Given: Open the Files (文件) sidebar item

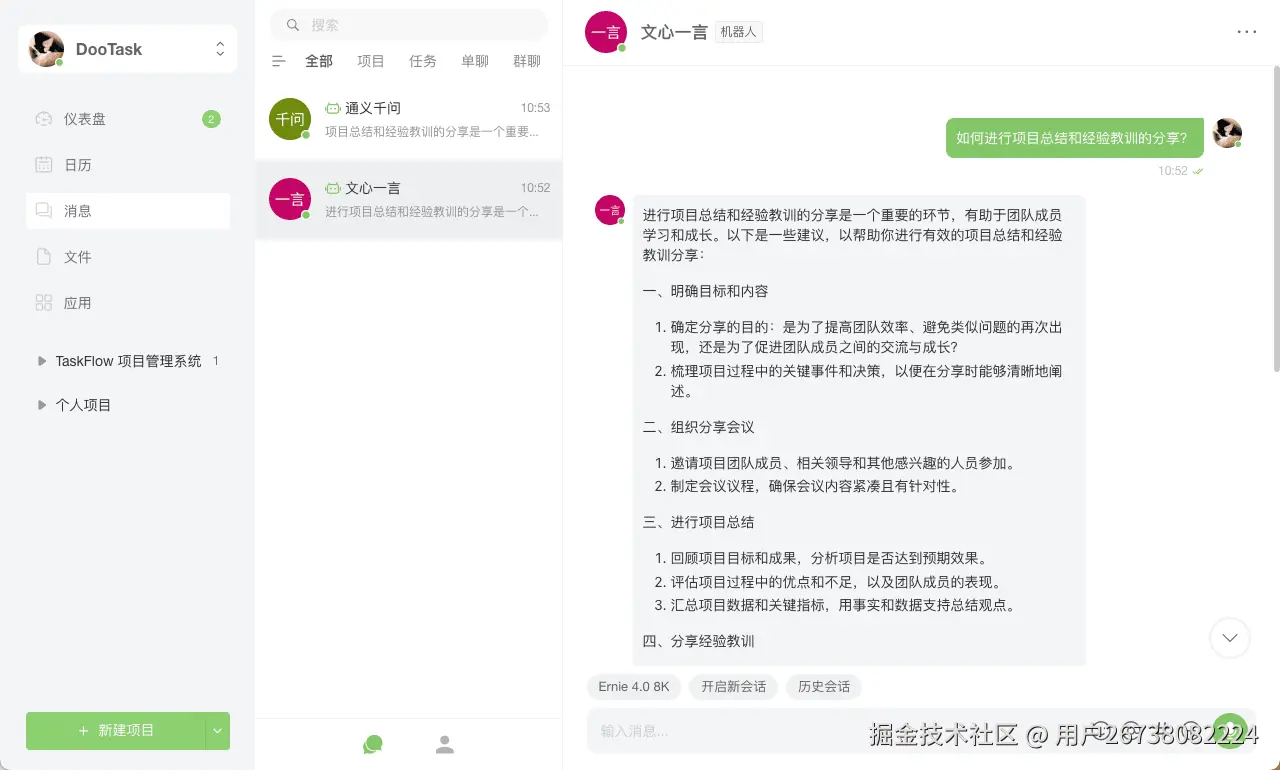Looking at the screenshot, I should (128, 257).
